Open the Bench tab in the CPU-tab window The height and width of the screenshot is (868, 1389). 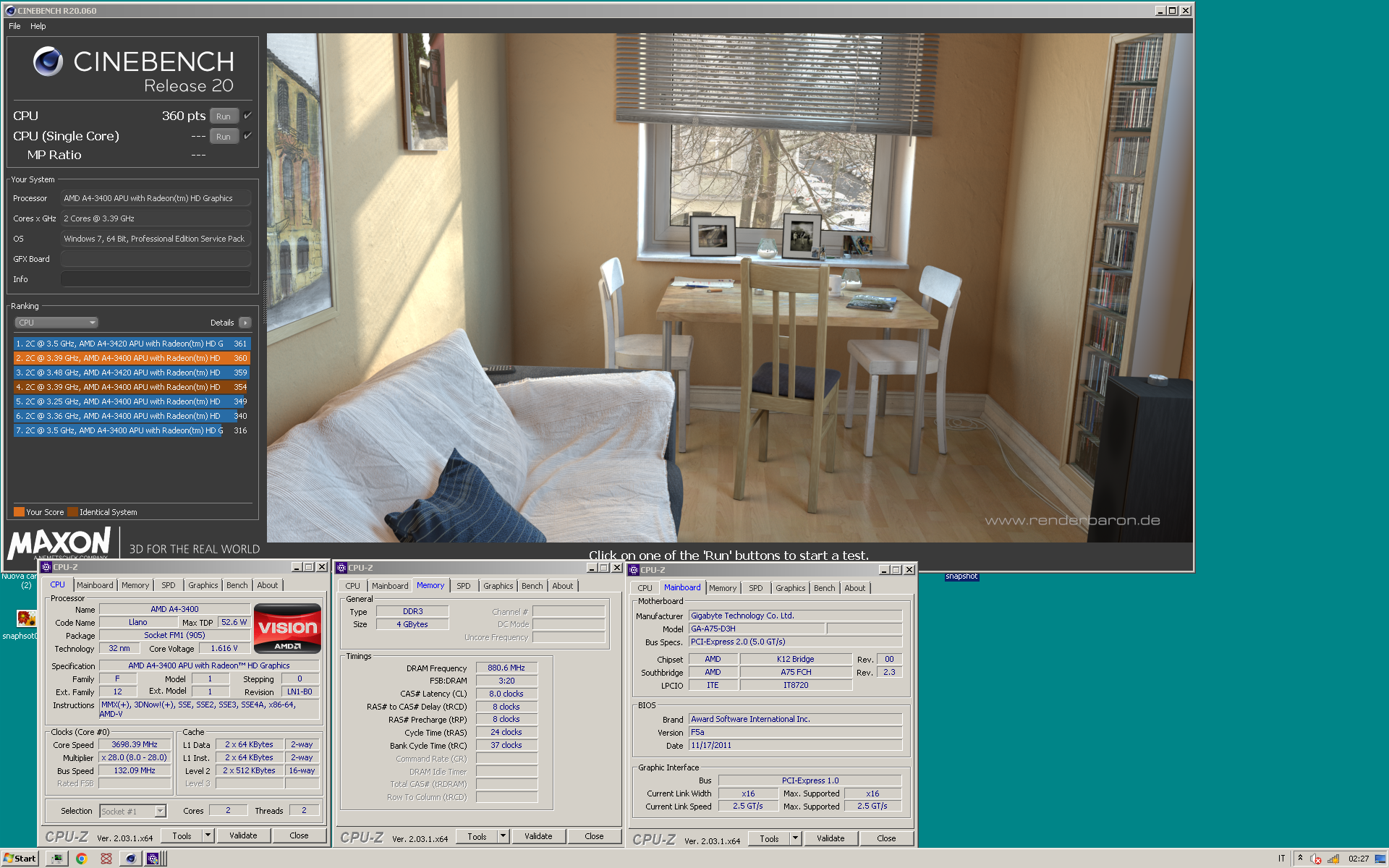tap(237, 585)
